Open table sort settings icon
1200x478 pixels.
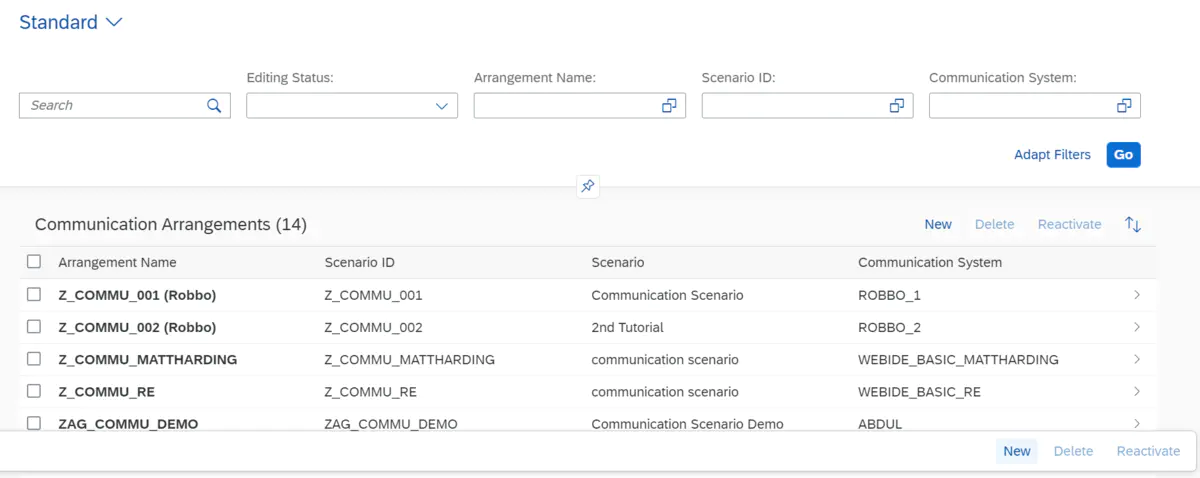(x=1133, y=224)
